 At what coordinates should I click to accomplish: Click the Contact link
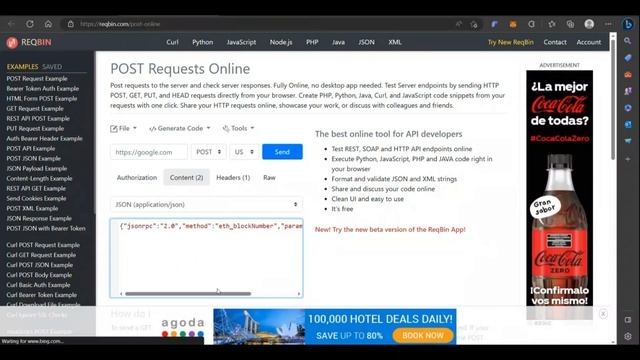point(555,42)
